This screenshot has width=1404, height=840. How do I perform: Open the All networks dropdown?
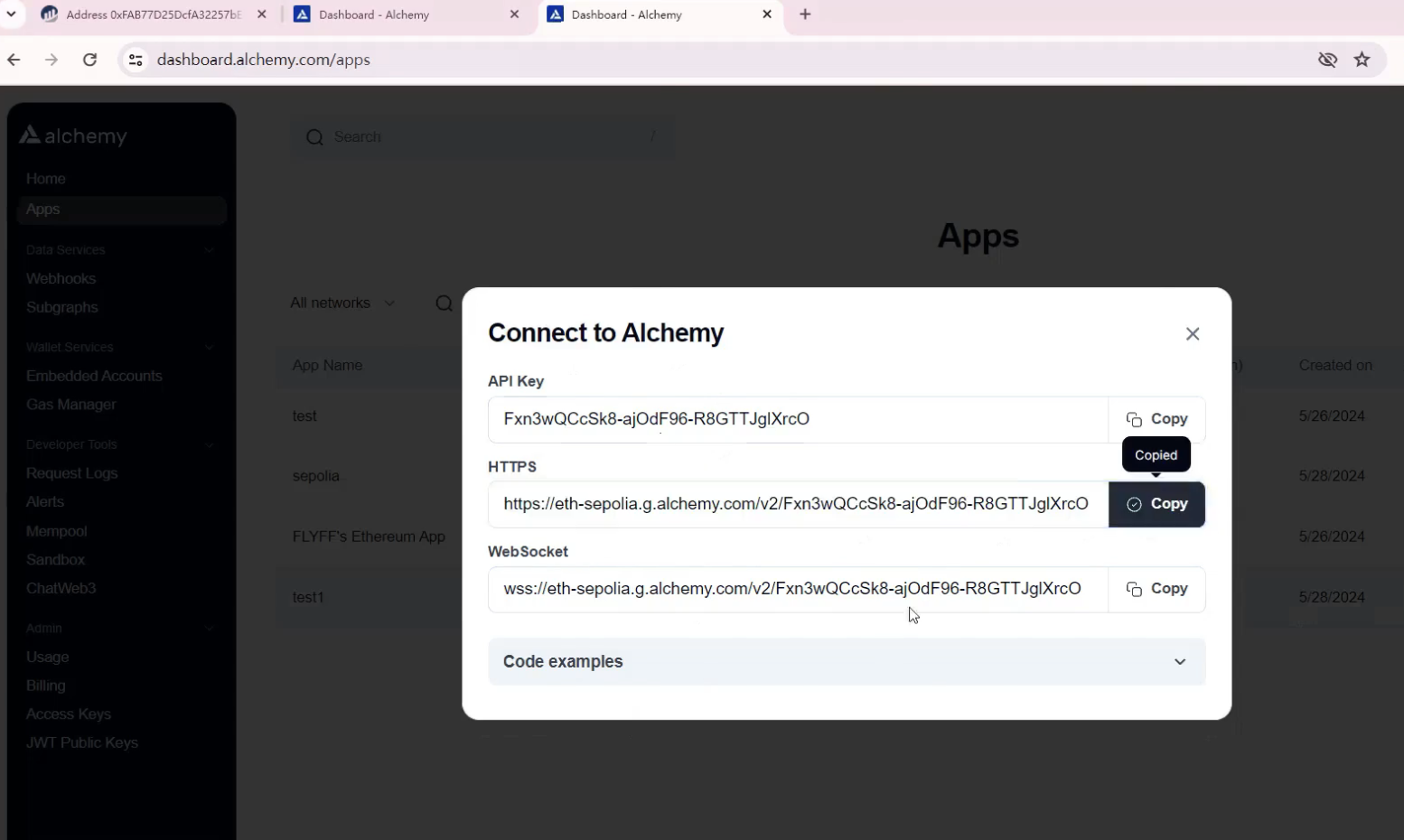click(x=342, y=303)
